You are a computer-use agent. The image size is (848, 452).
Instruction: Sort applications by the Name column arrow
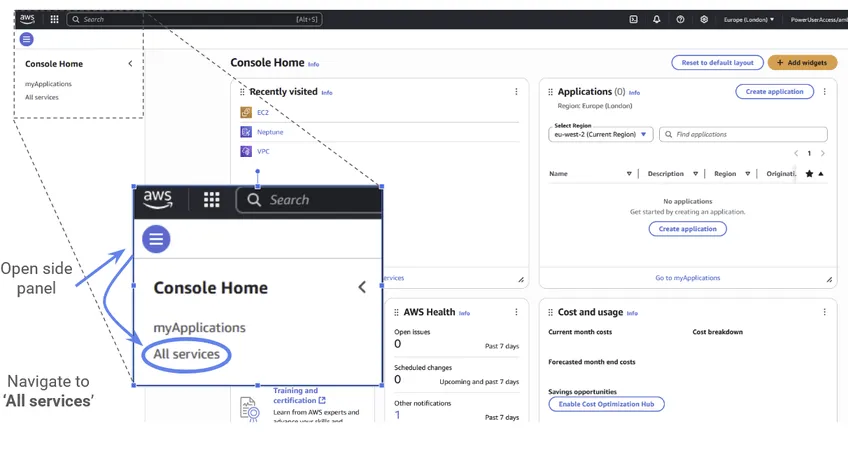(x=629, y=174)
